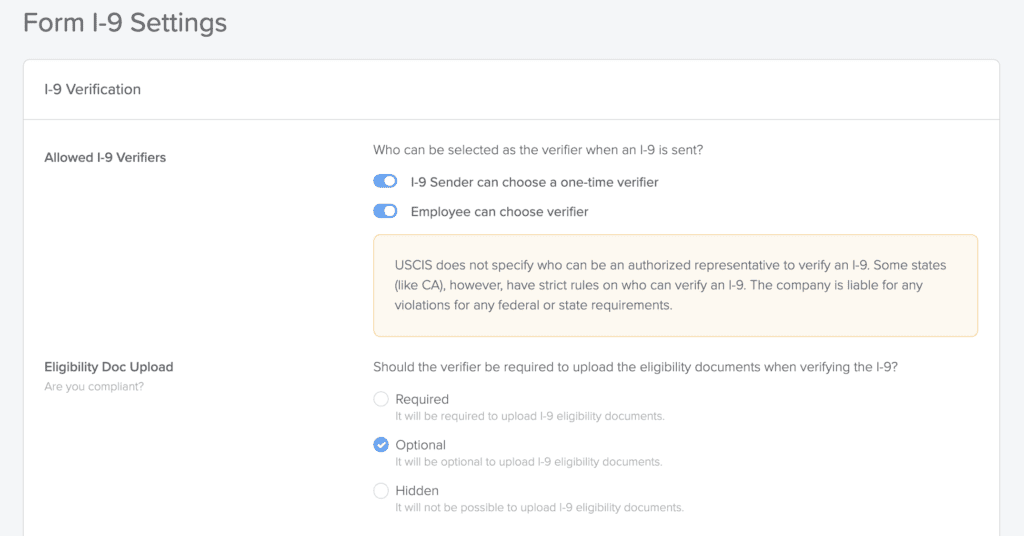Click the "Hidden" option label text
This screenshot has width=1024, height=536.
tap(417, 491)
